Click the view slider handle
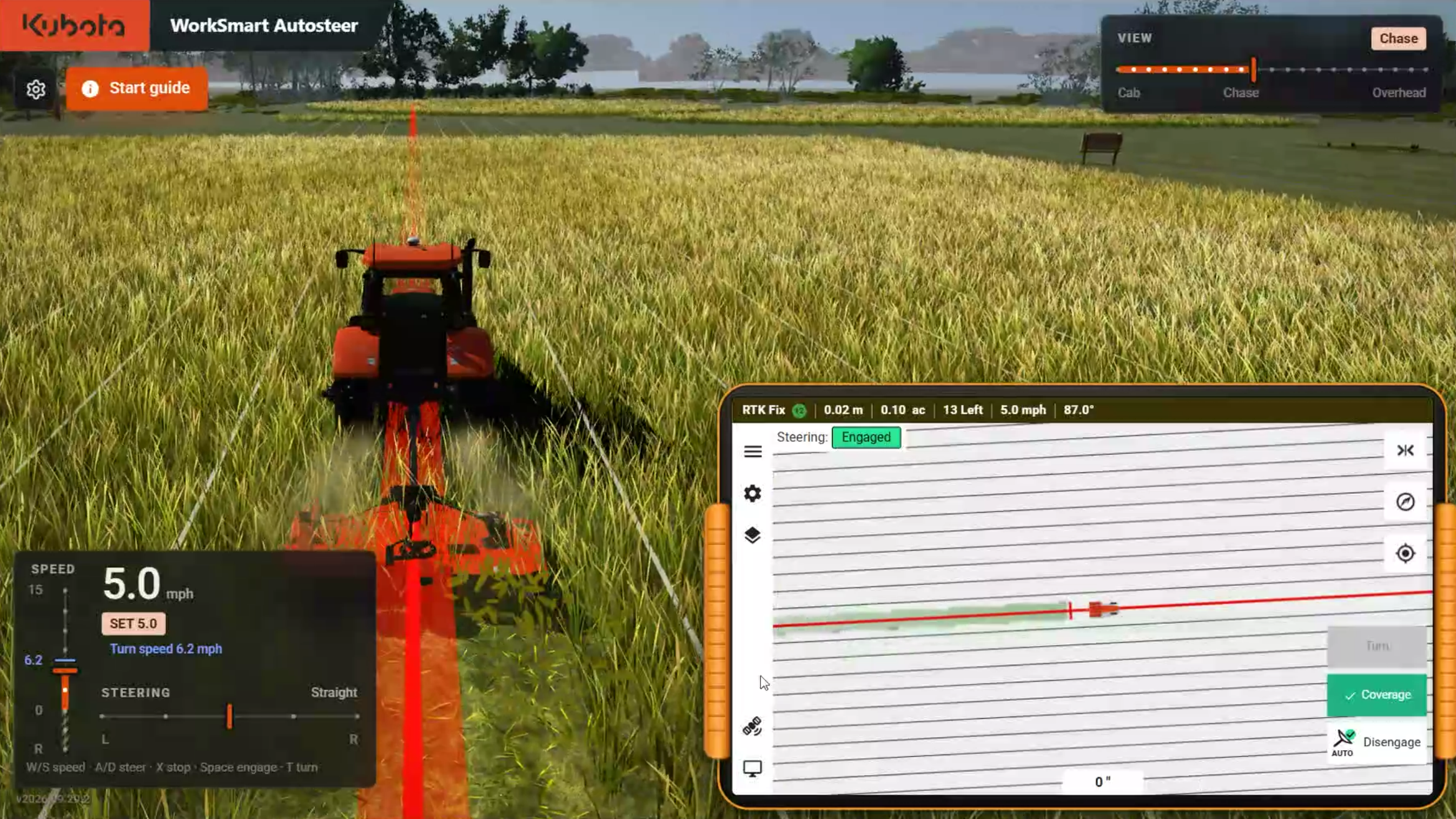This screenshot has height=819, width=1456. pyautogui.click(x=1253, y=69)
